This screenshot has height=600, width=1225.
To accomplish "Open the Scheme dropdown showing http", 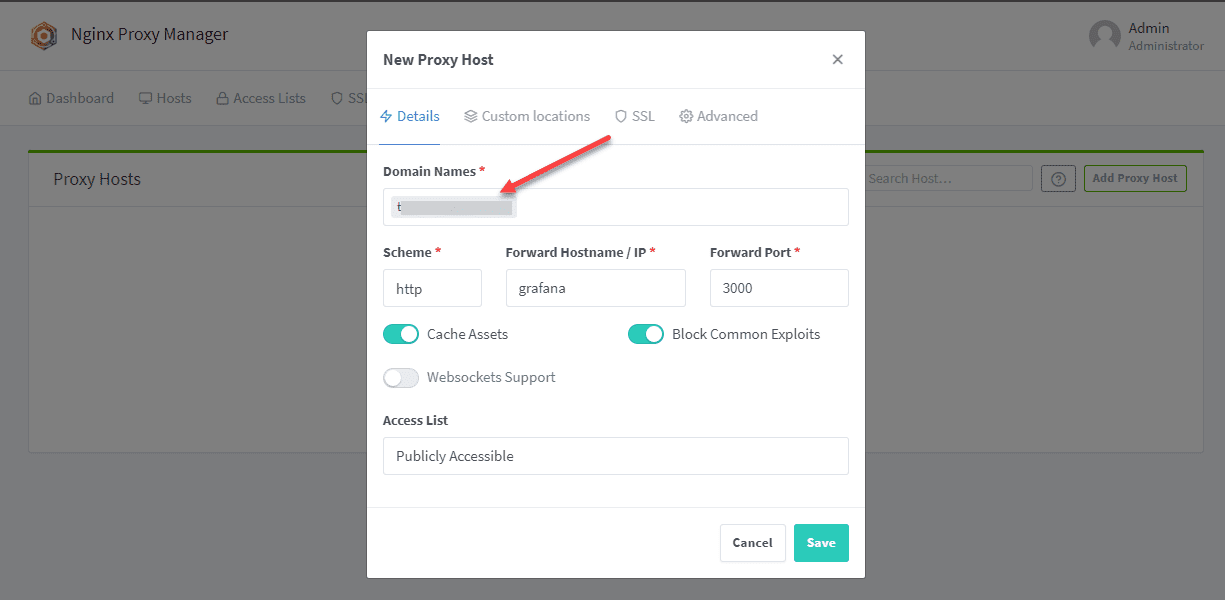I will tap(432, 288).
